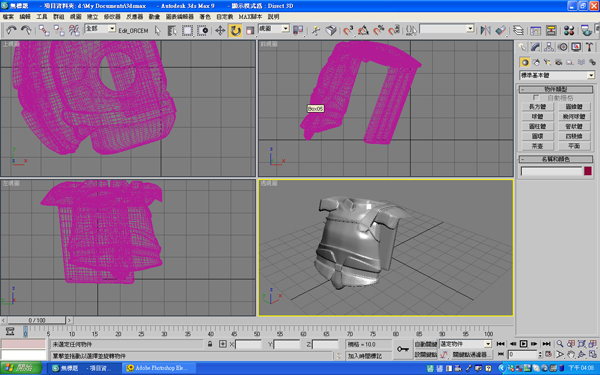600x375 pixels.
Task: Activate the Select and Rotate tool
Action: click(x=235, y=30)
